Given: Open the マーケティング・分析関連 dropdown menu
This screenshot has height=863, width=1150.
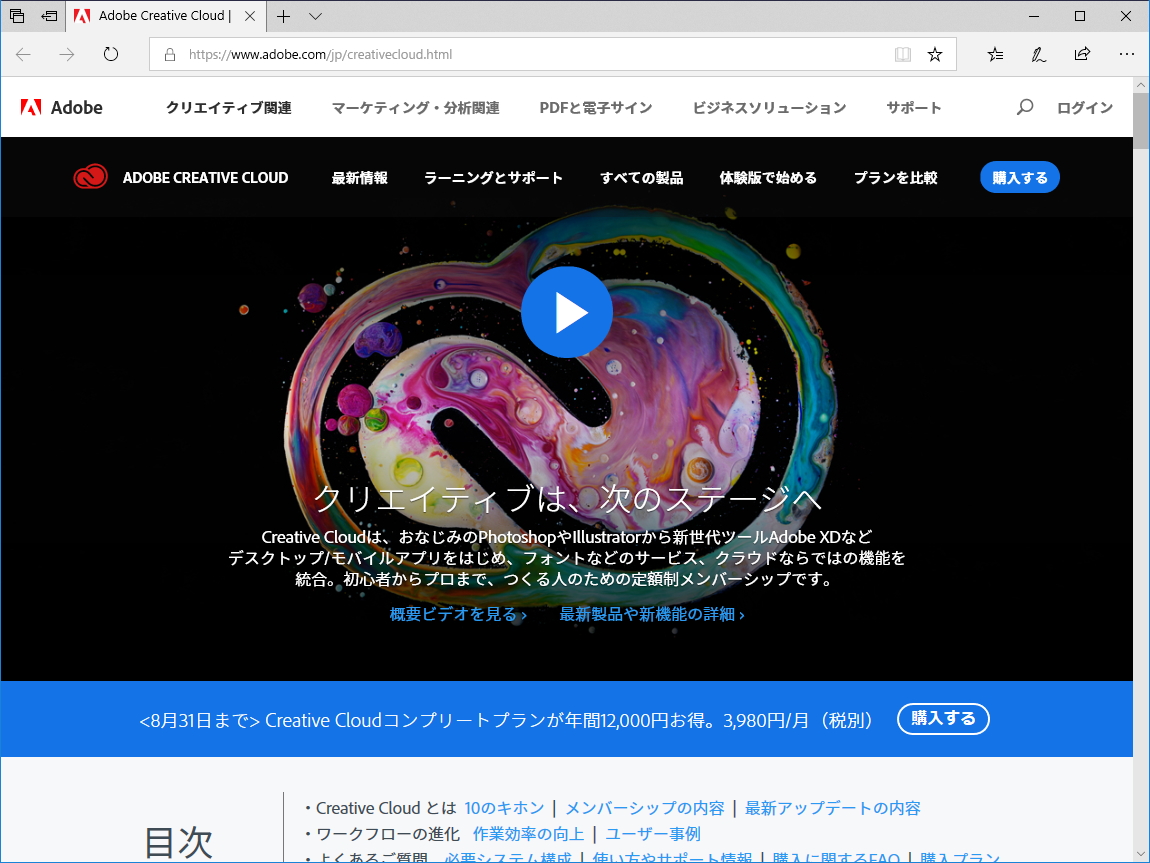Looking at the screenshot, I should pyautogui.click(x=415, y=107).
